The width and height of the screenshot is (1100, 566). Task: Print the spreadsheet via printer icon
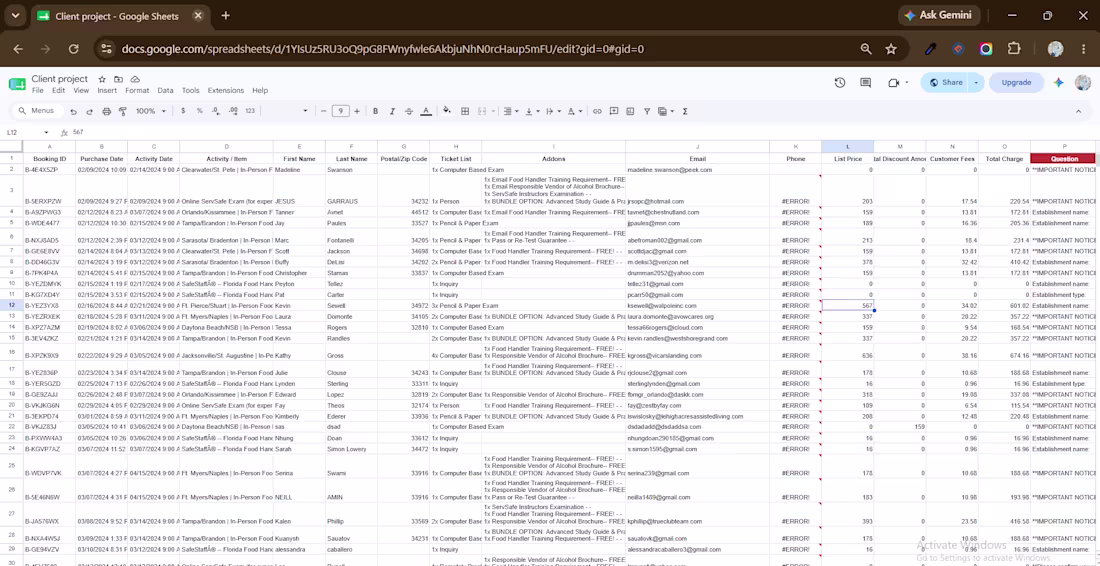coord(107,111)
